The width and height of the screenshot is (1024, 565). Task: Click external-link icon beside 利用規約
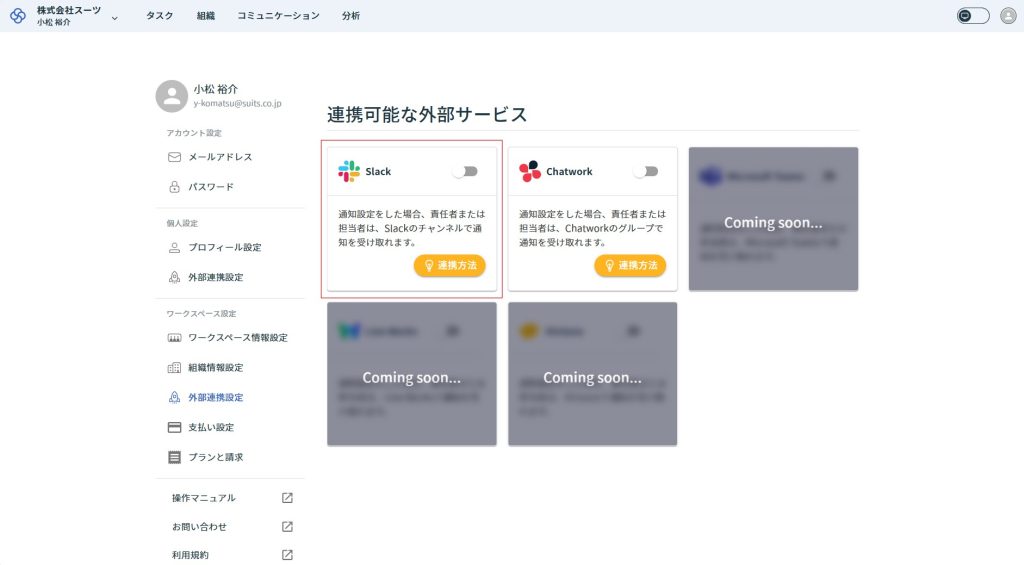click(x=287, y=555)
